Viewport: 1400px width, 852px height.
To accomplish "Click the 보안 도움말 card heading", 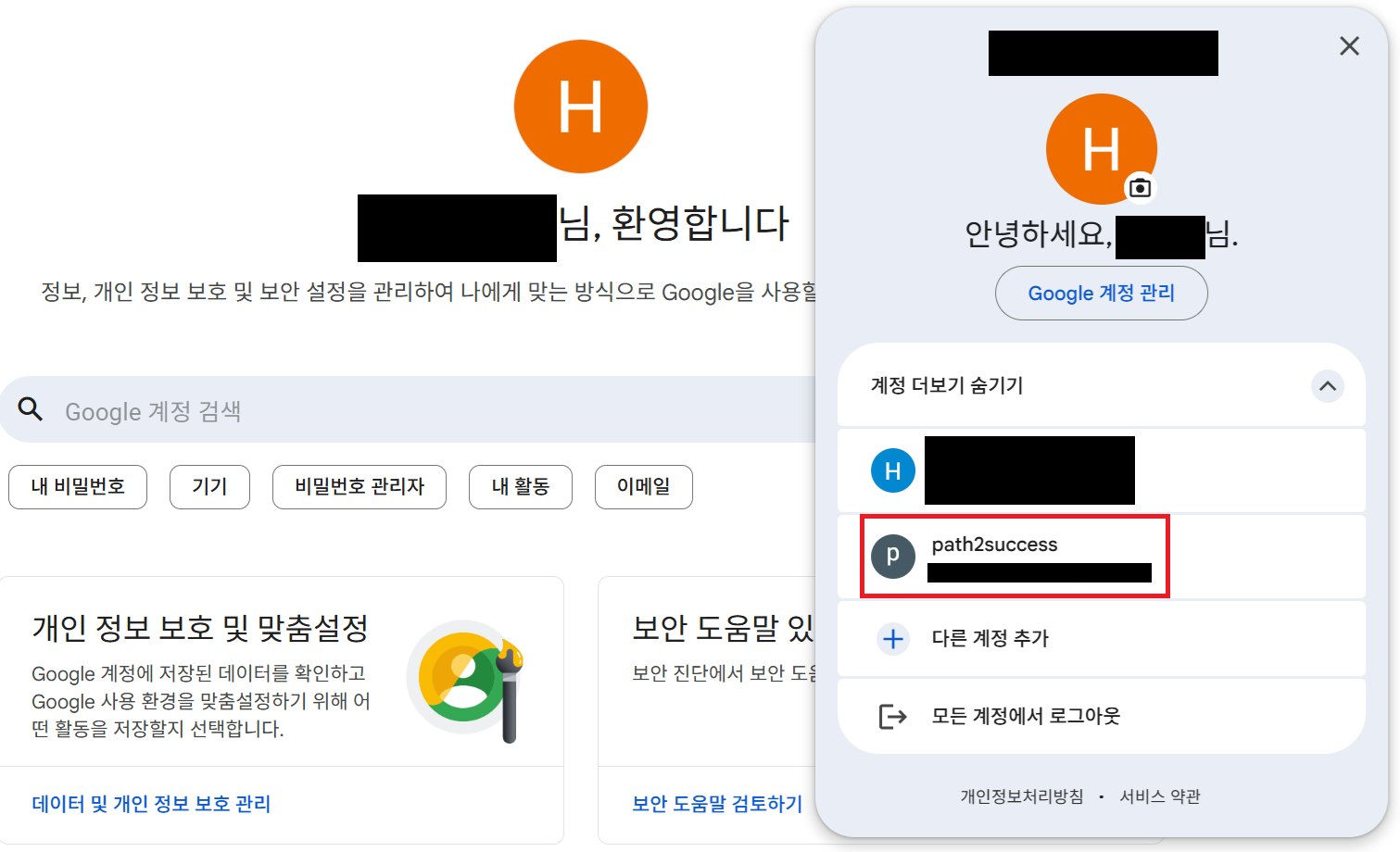I will pos(723,628).
